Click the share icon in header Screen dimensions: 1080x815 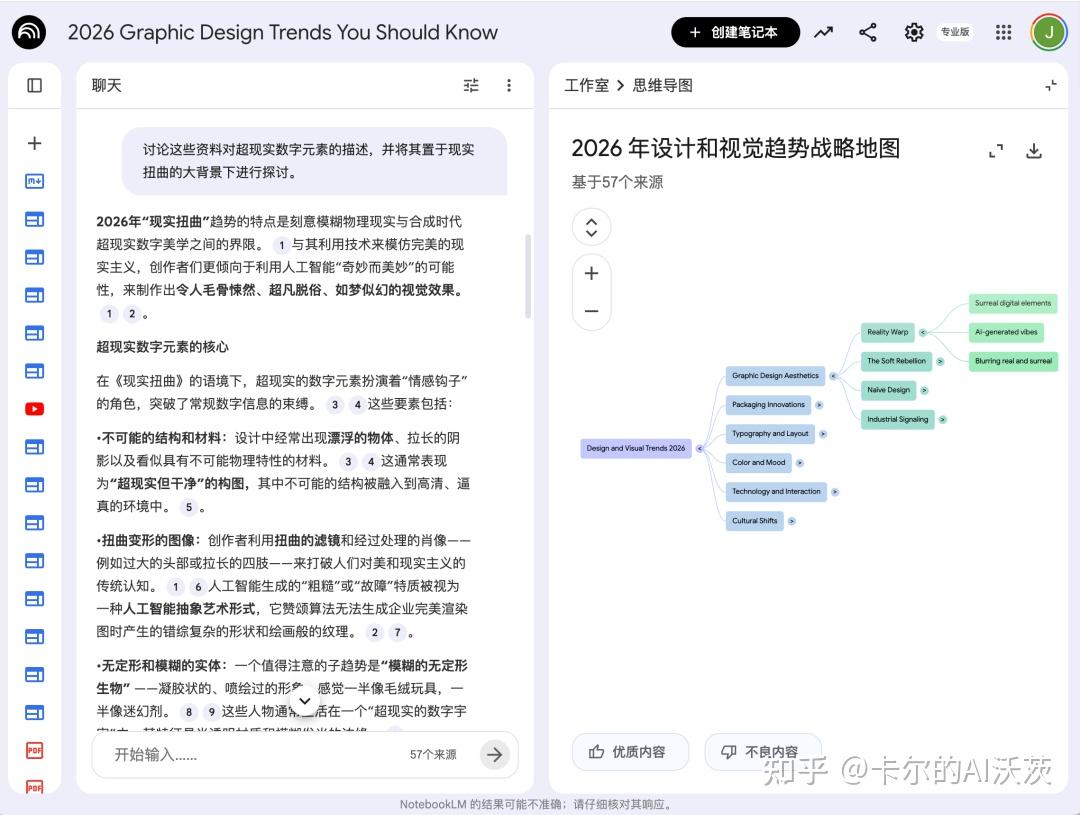click(x=868, y=32)
